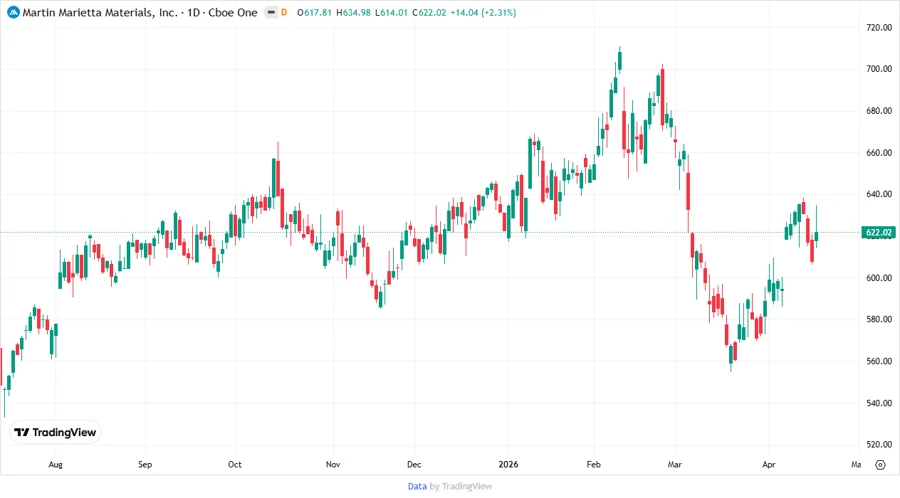Select the 640.00 price axis label
900x498 pixels.
point(879,194)
